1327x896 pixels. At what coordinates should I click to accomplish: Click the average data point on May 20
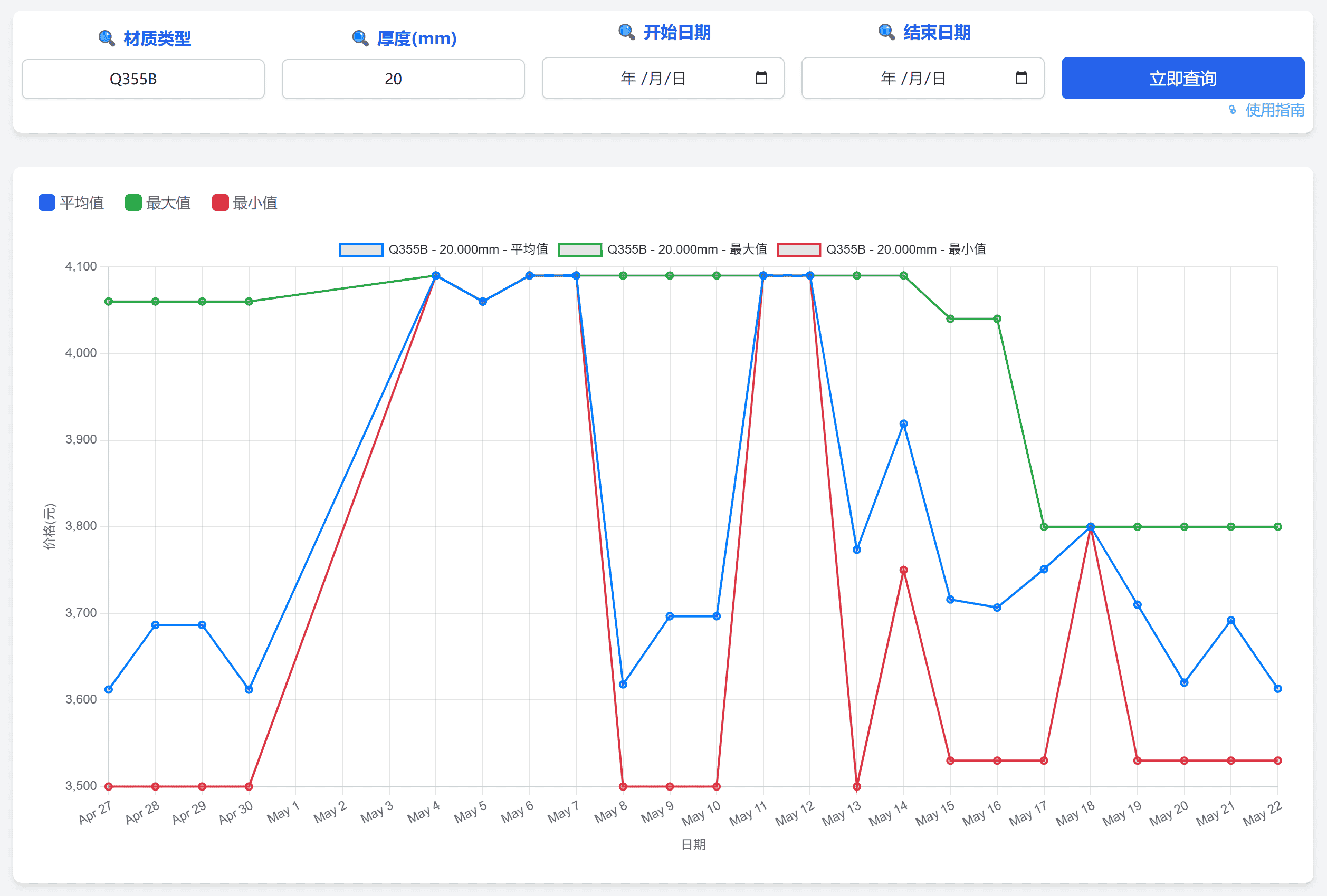coord(1184,682)
